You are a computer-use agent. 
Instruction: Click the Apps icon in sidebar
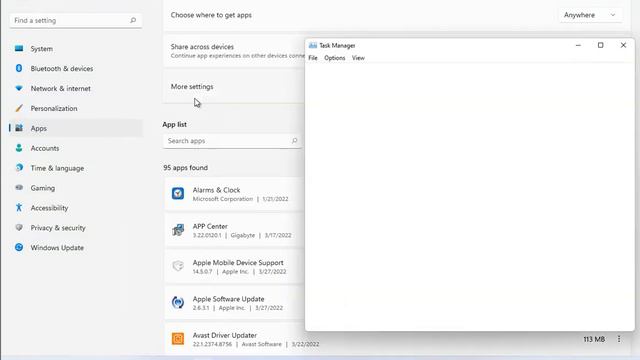(19, 128)
